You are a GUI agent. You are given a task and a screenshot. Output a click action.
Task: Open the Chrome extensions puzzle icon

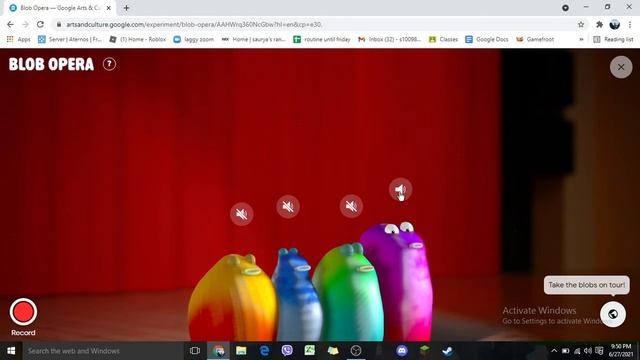point(599,24)
